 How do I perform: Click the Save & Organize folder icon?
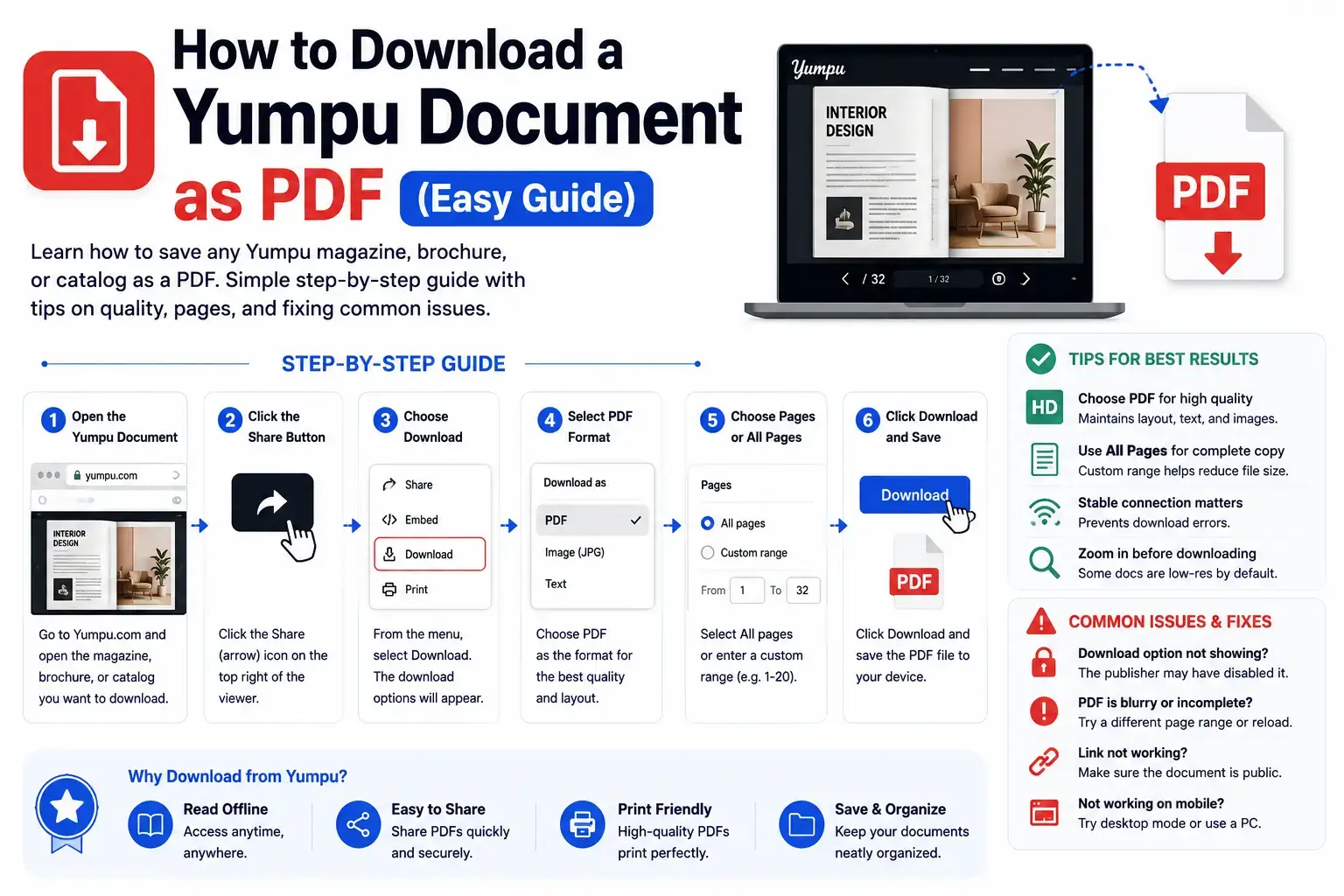[x=801, y=824]
